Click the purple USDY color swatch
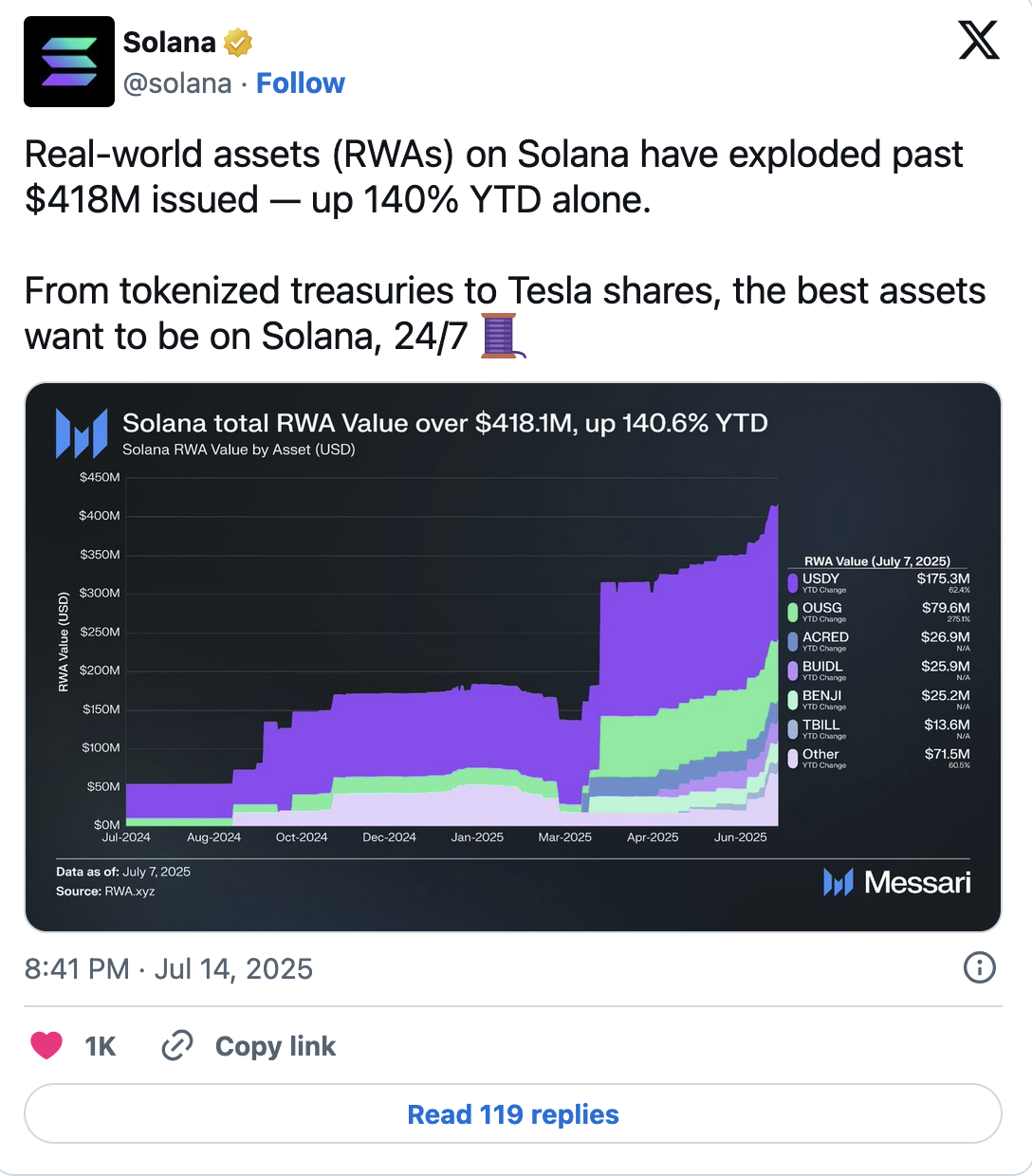 (x=794, y=582)
